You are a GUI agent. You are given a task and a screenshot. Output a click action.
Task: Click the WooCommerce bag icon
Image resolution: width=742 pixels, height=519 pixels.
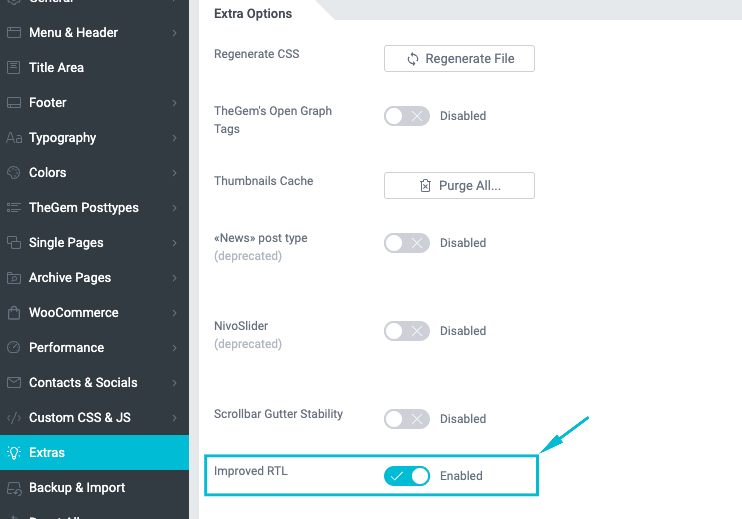tap(14, 313)
